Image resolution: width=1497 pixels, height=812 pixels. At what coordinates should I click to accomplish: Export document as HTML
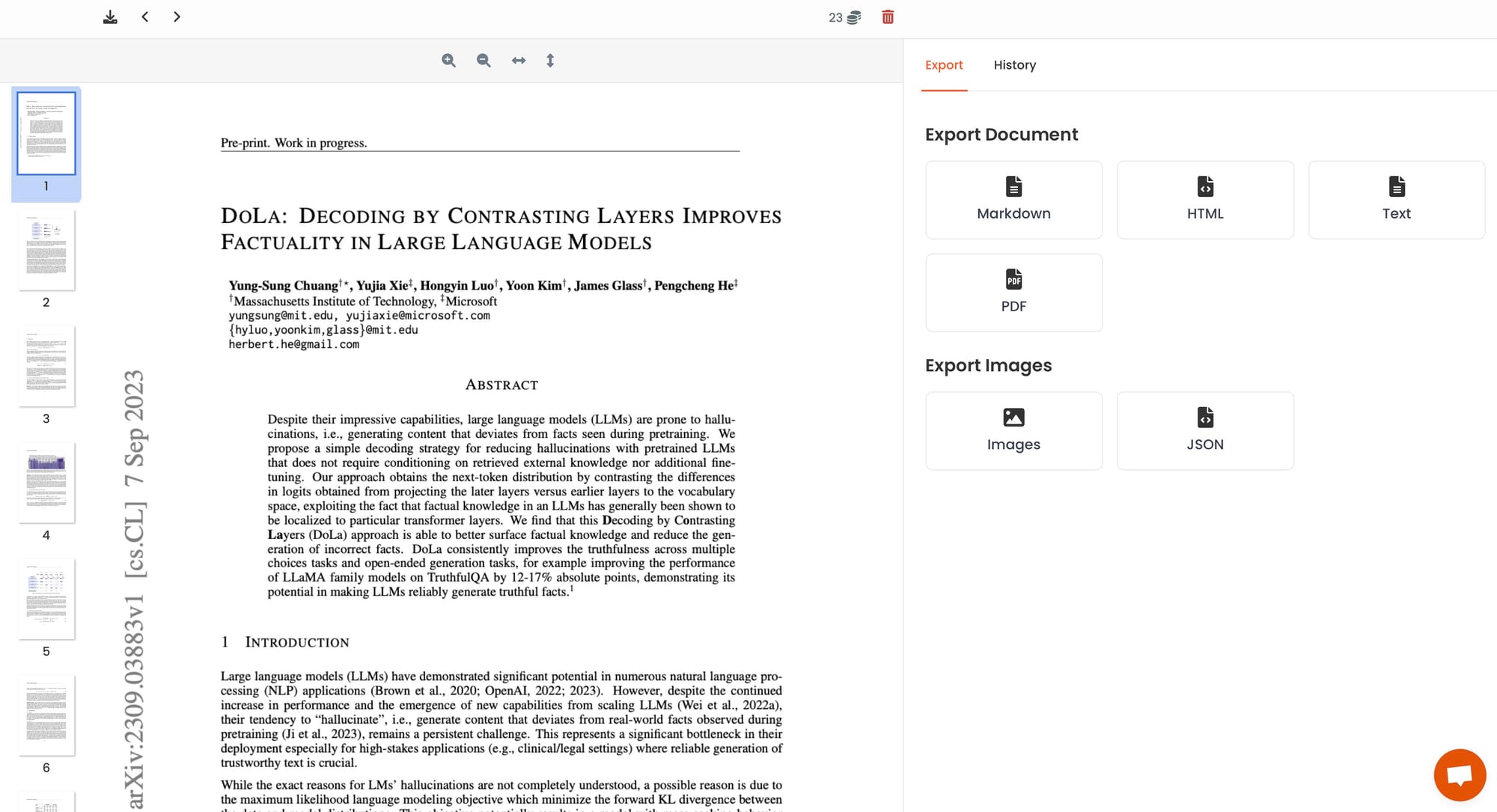[1205, 200]
